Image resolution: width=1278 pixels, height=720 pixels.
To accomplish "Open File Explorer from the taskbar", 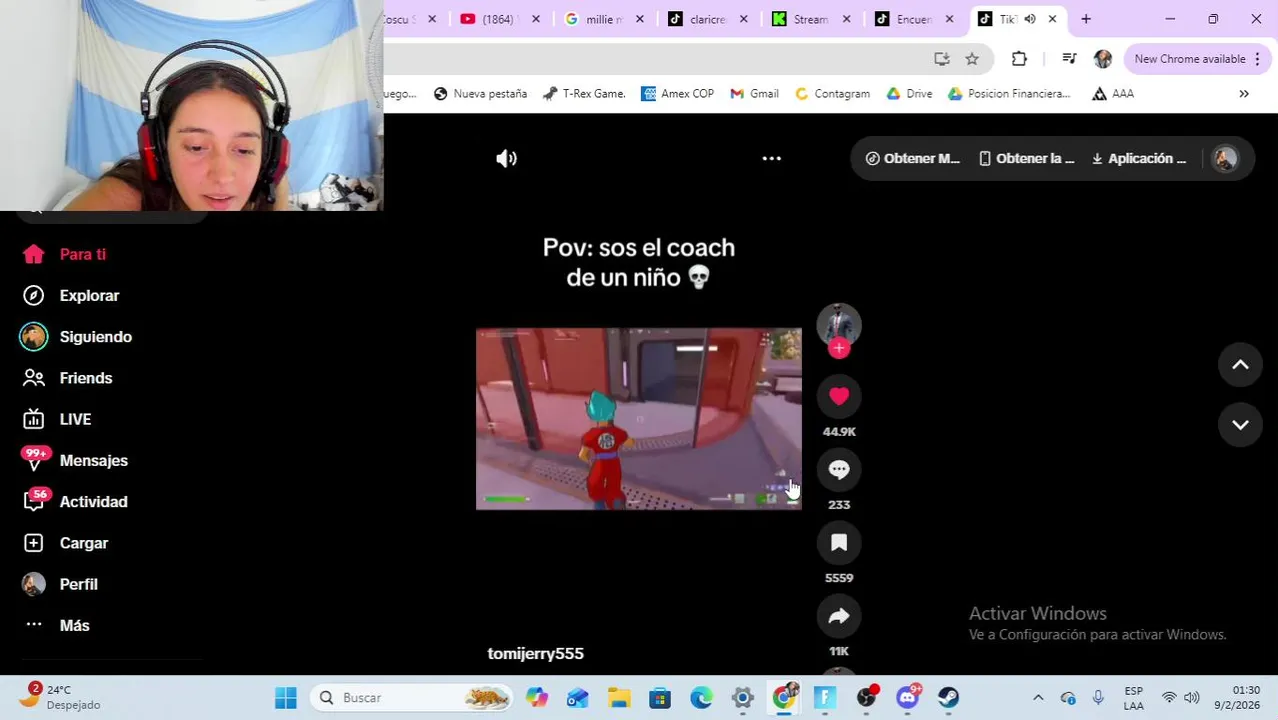I will pyautogui.click(x=619, y=697).
